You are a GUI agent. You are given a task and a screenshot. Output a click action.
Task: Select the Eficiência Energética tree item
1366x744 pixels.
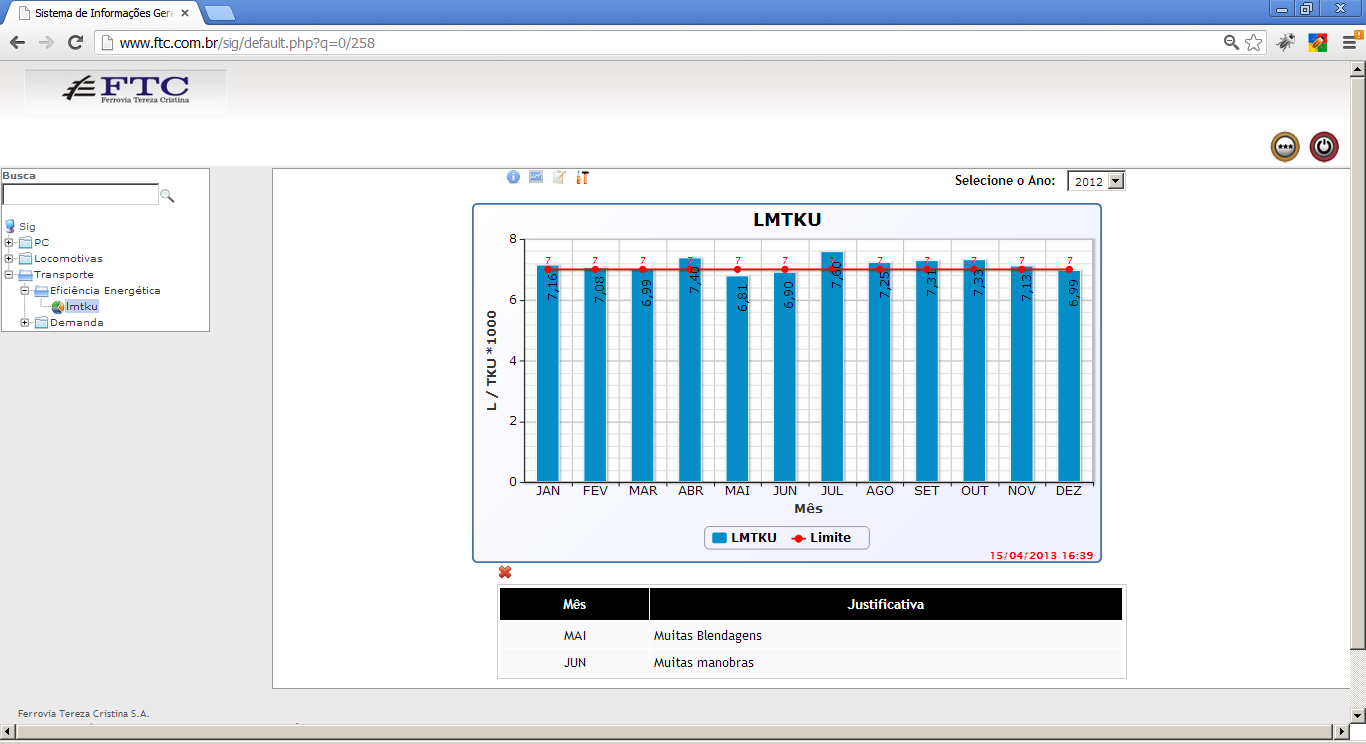(x=105, y=291)
